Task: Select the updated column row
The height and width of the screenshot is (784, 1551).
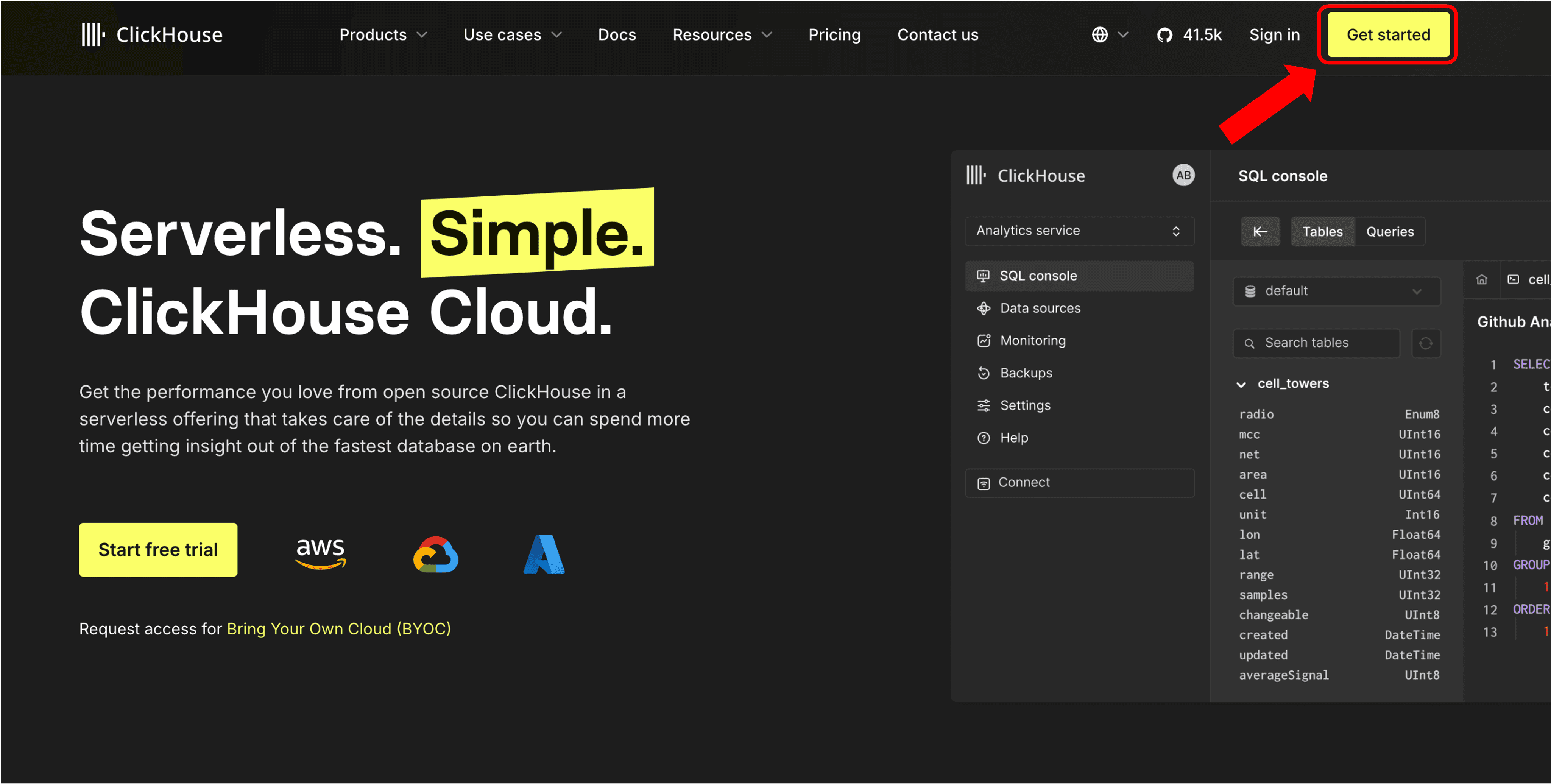Action: point(1339,655)
